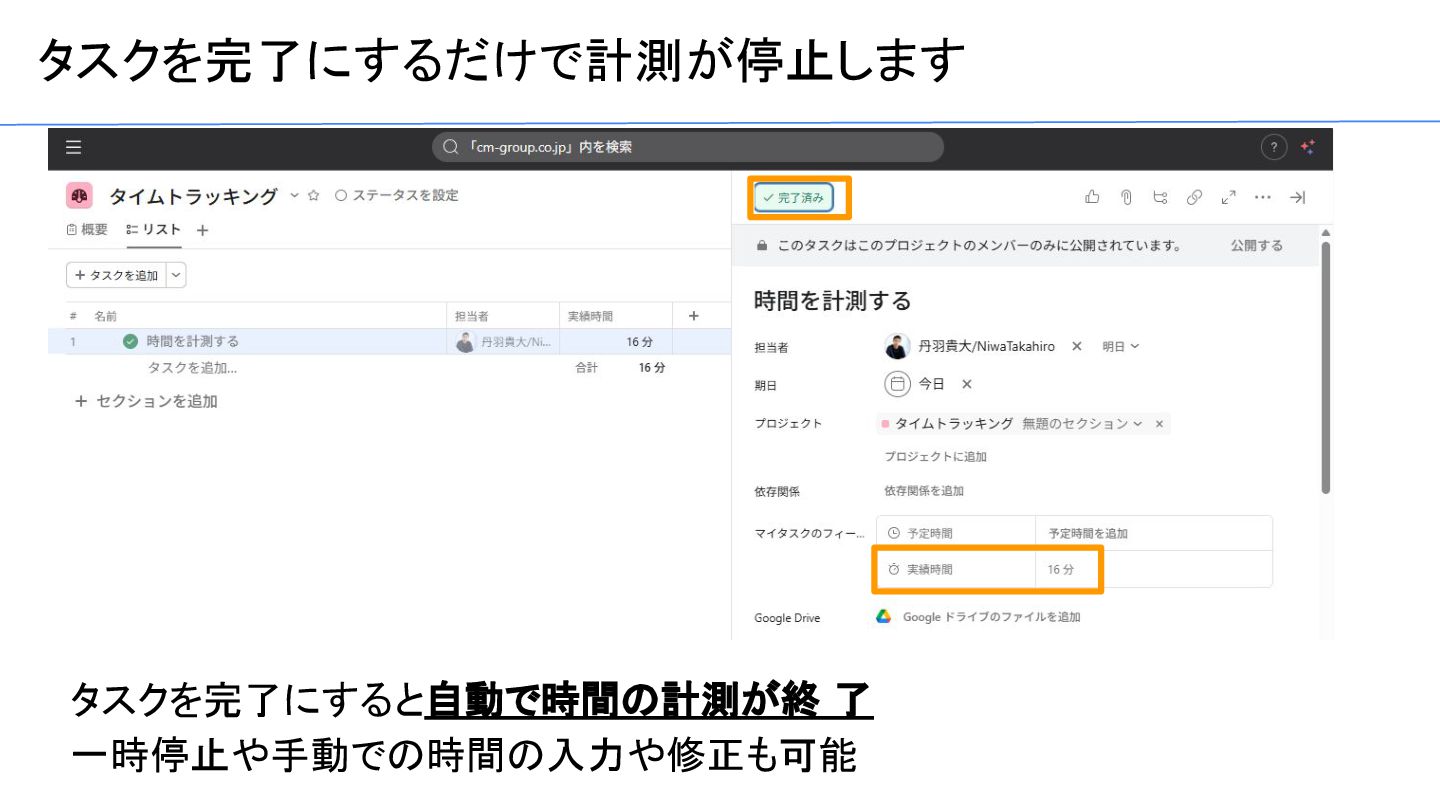The height and width of the screenshot is (810, 1440).
Task: Add a new view tab with plus
Action: pos(202,230)
